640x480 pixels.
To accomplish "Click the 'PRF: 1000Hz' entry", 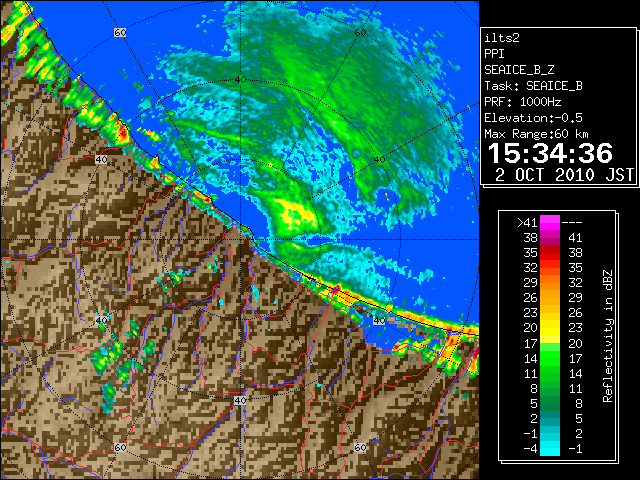I will (522, 102).
